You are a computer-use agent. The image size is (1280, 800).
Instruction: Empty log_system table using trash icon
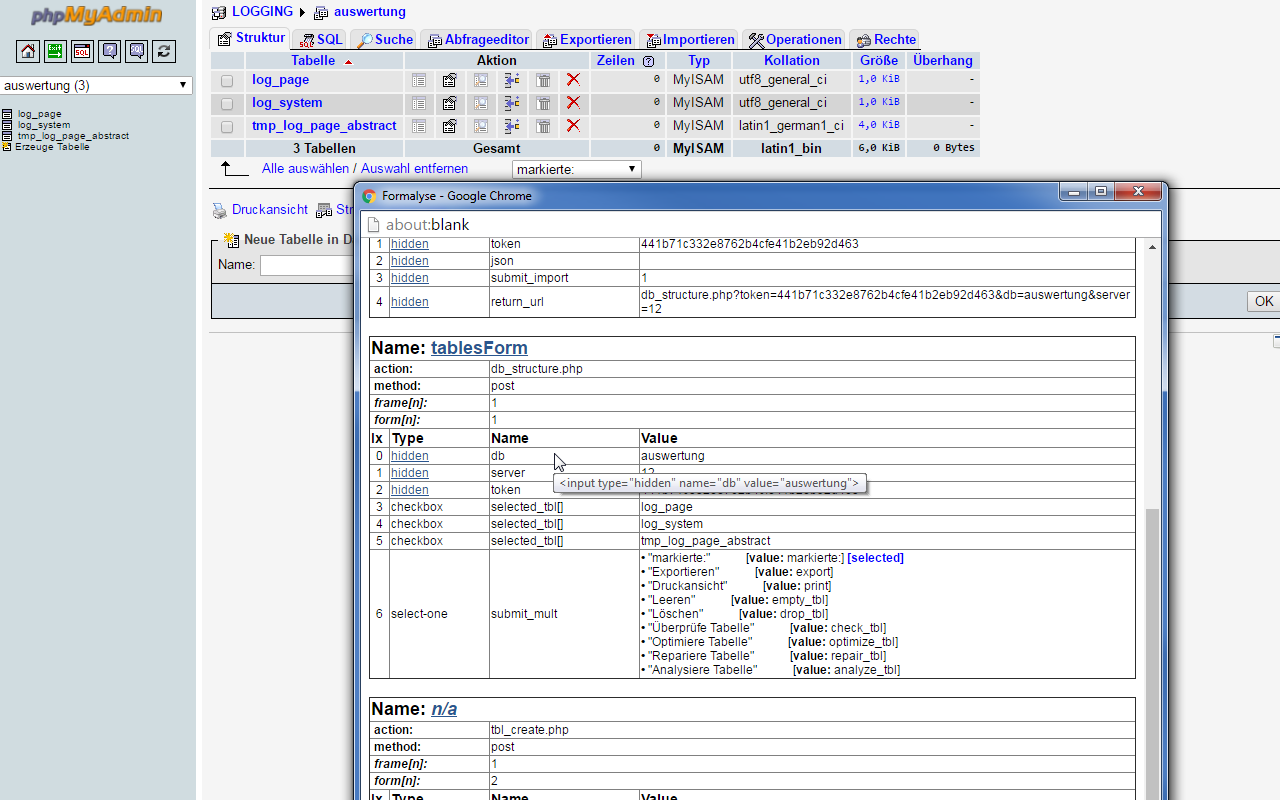(x=543, y=103)
